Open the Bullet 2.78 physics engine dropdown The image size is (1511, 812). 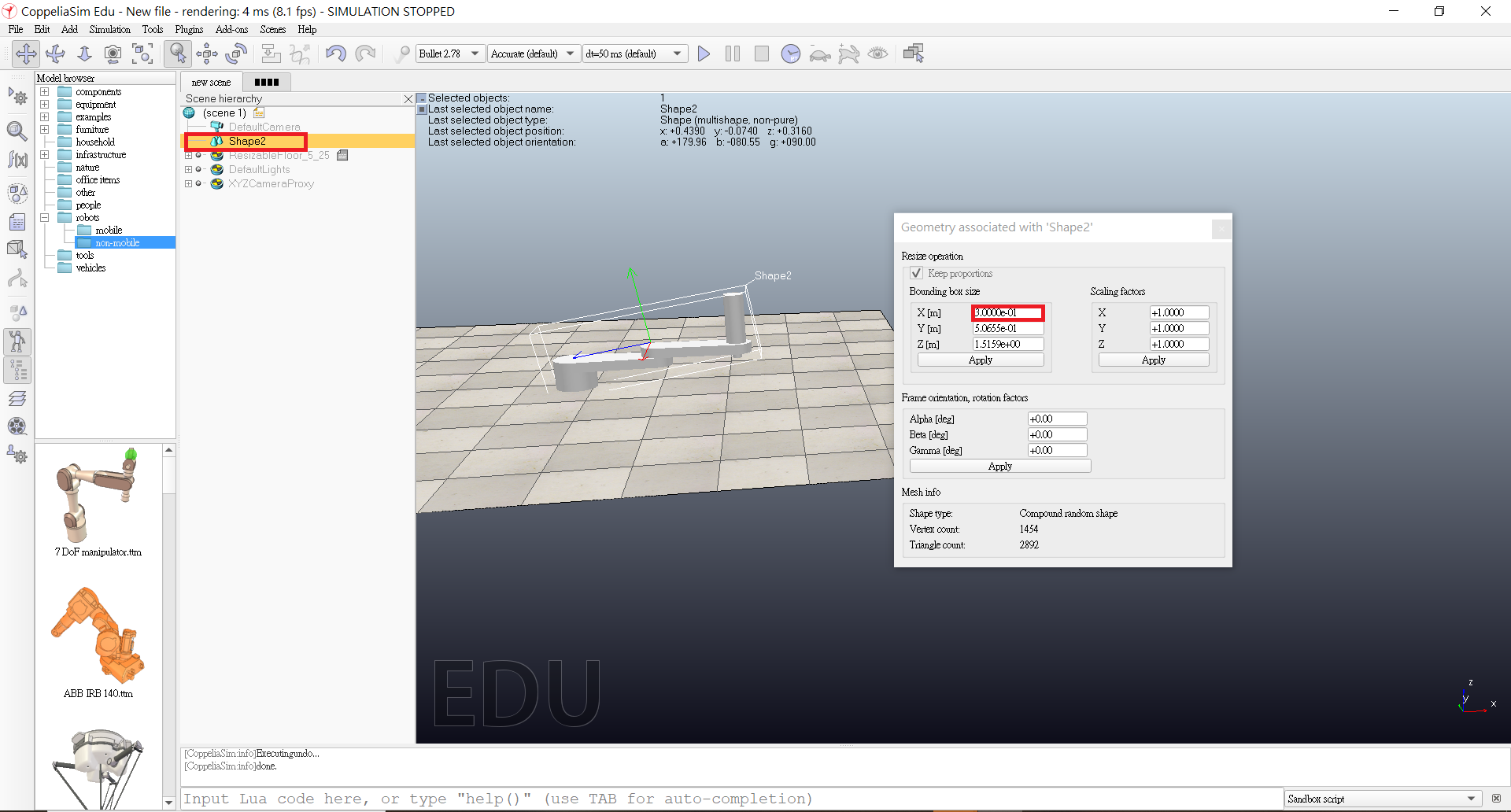[449, 54]
